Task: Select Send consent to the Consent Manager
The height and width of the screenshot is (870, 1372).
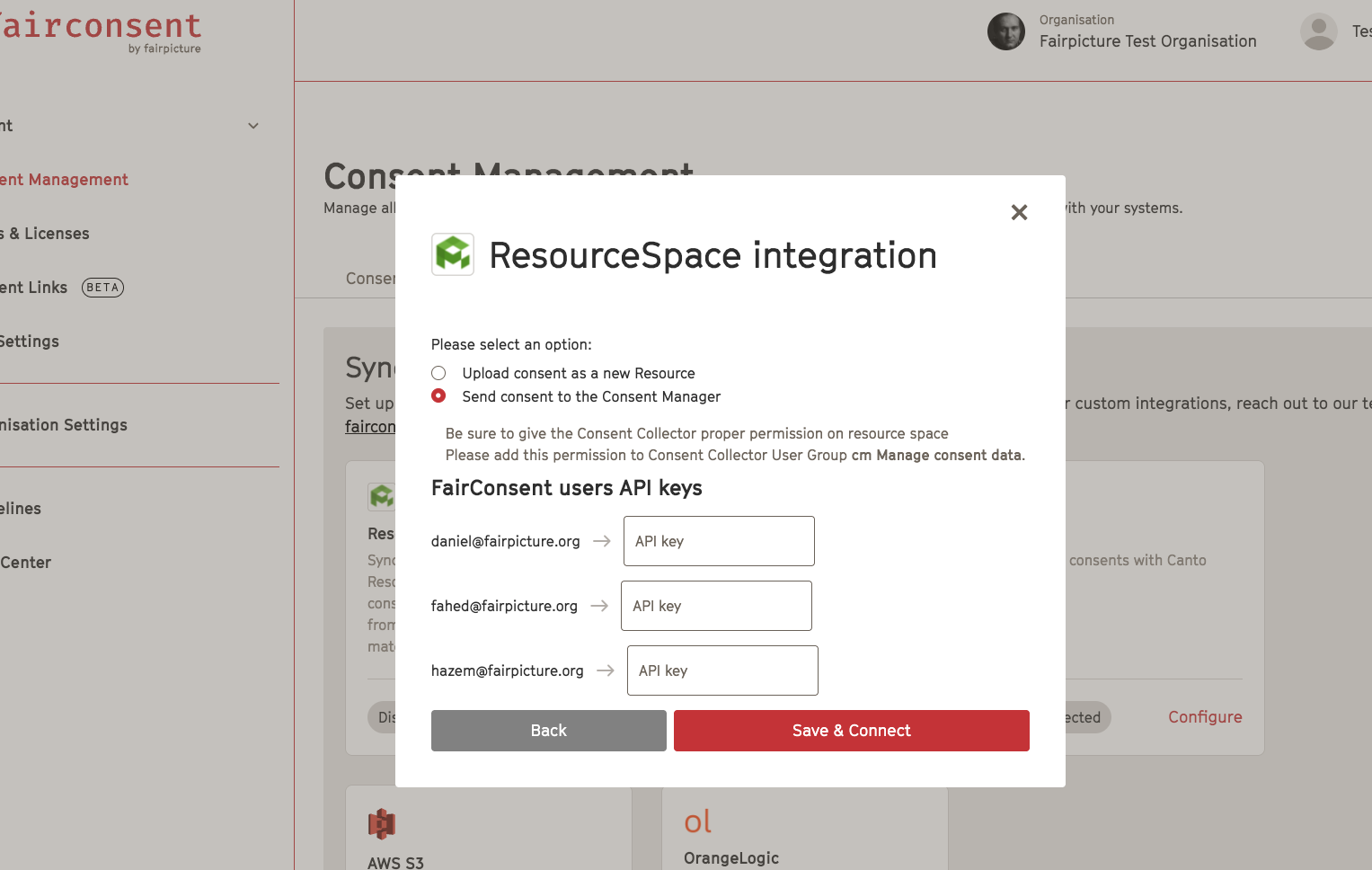Action: (x=438, y=396)
